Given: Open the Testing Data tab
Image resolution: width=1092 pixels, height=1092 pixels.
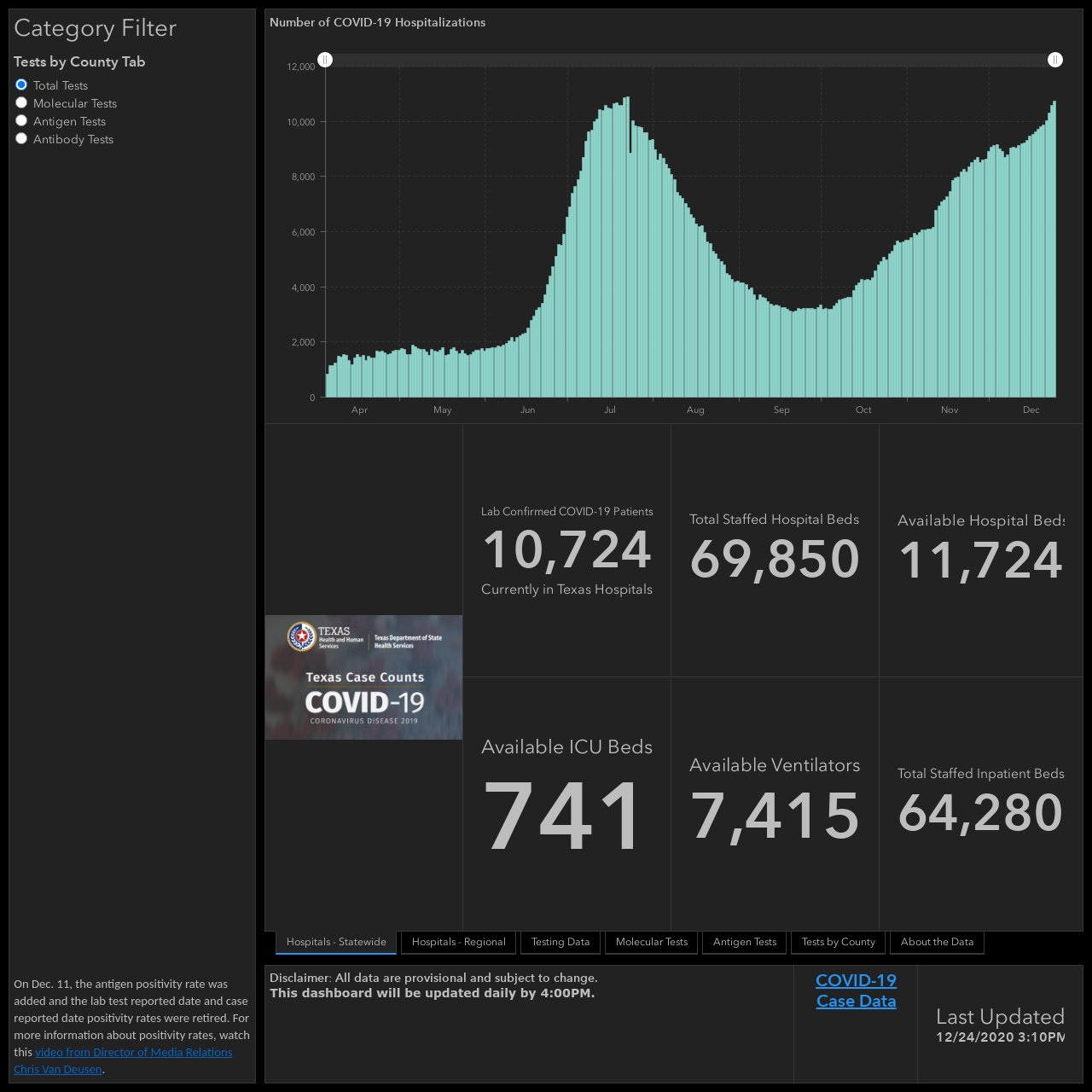Looking at the screenshot, I should (x=561, y=942).
